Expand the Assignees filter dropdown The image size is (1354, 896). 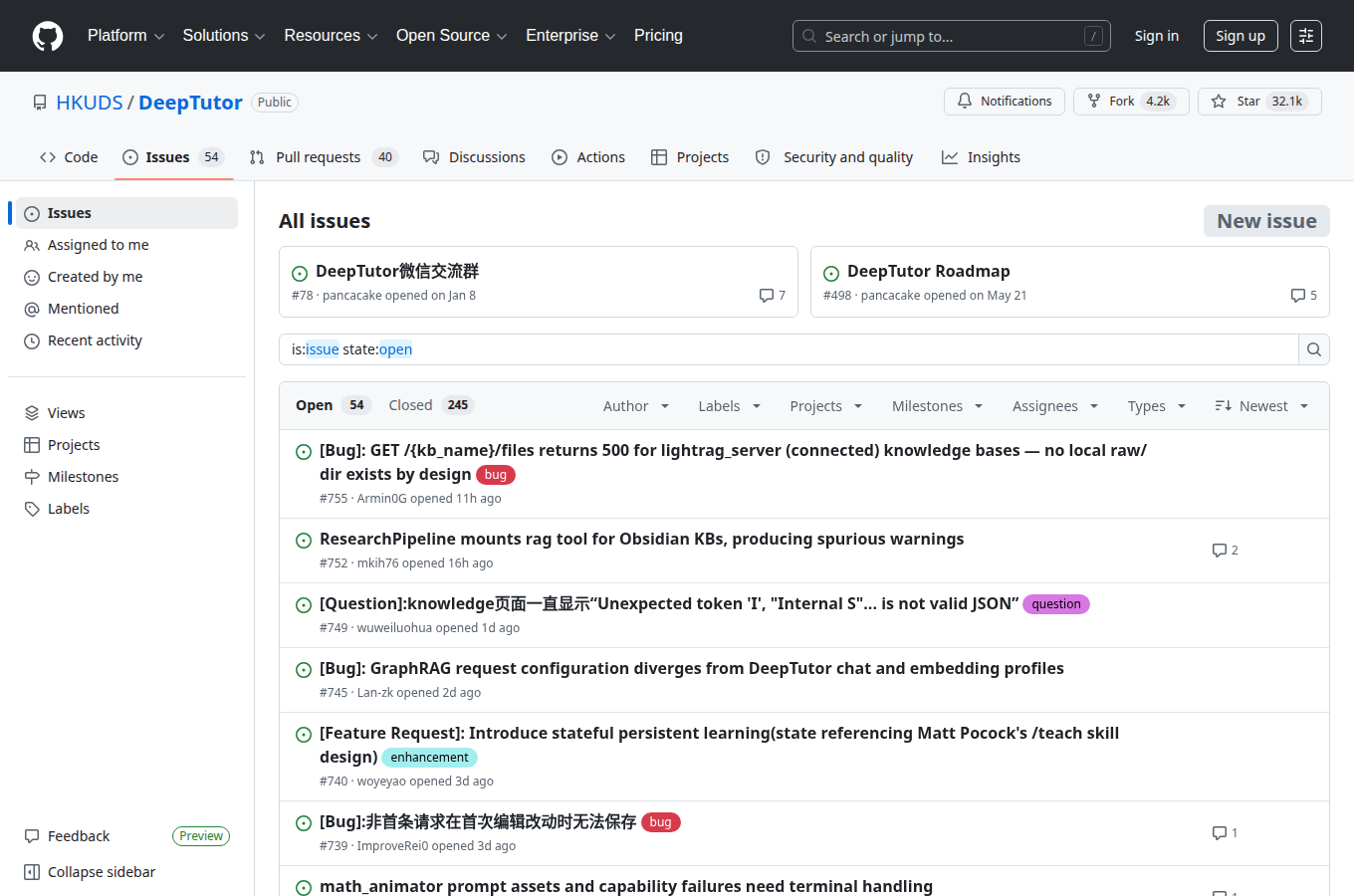(1055, 406)
